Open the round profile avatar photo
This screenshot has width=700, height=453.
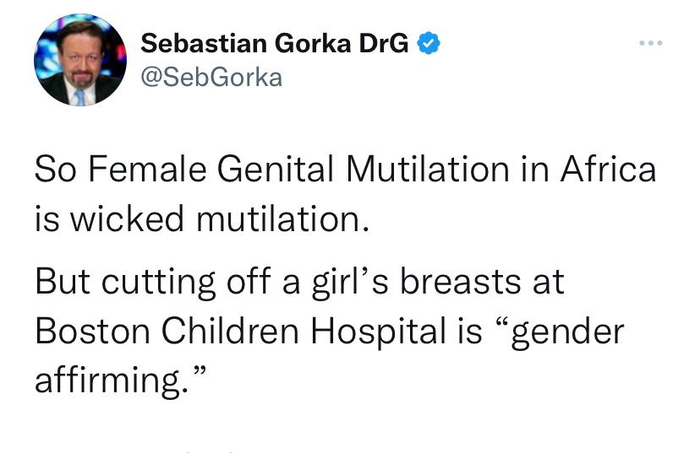81,60
